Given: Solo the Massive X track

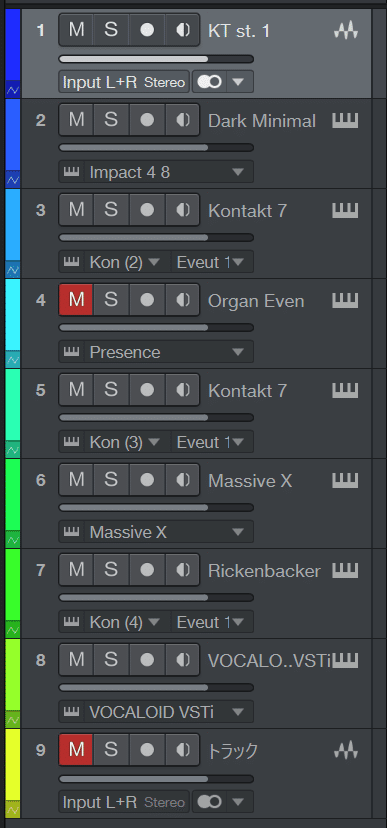Looking at the screenshot, I should (x=111, y=481).
